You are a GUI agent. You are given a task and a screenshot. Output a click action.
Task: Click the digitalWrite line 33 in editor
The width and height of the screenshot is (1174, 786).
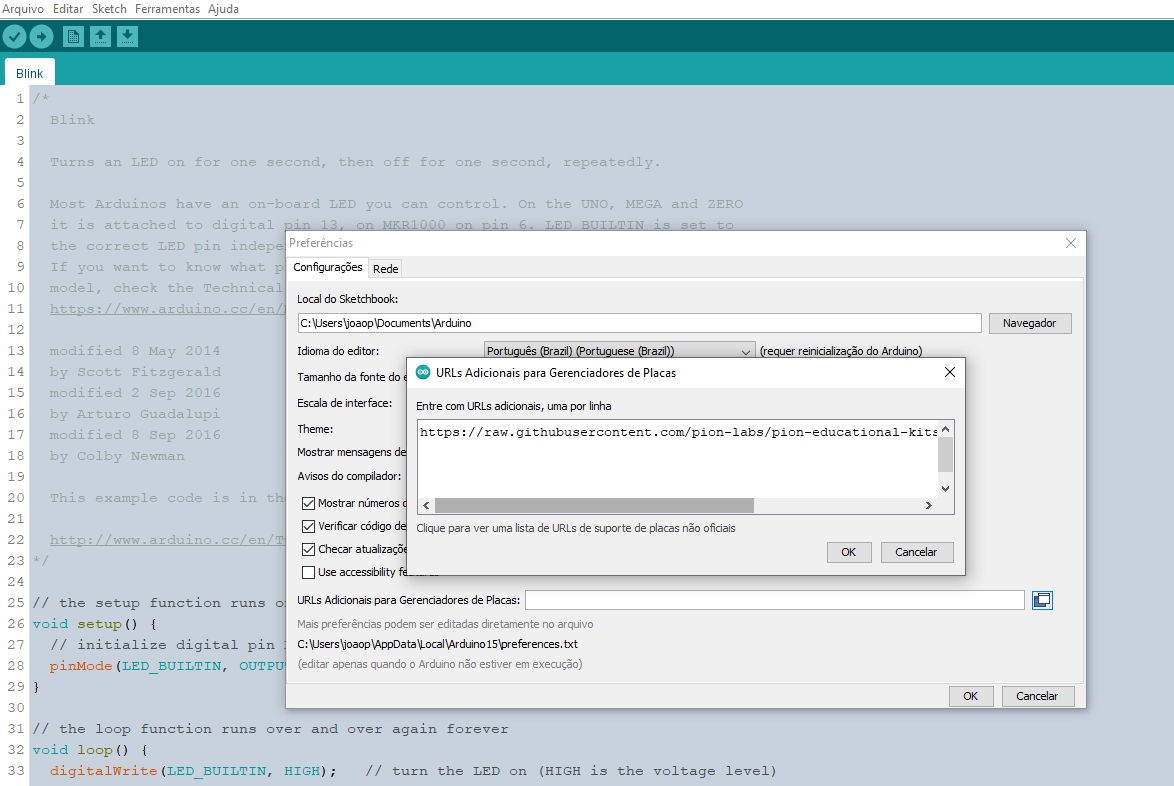[x=413, y=771]
